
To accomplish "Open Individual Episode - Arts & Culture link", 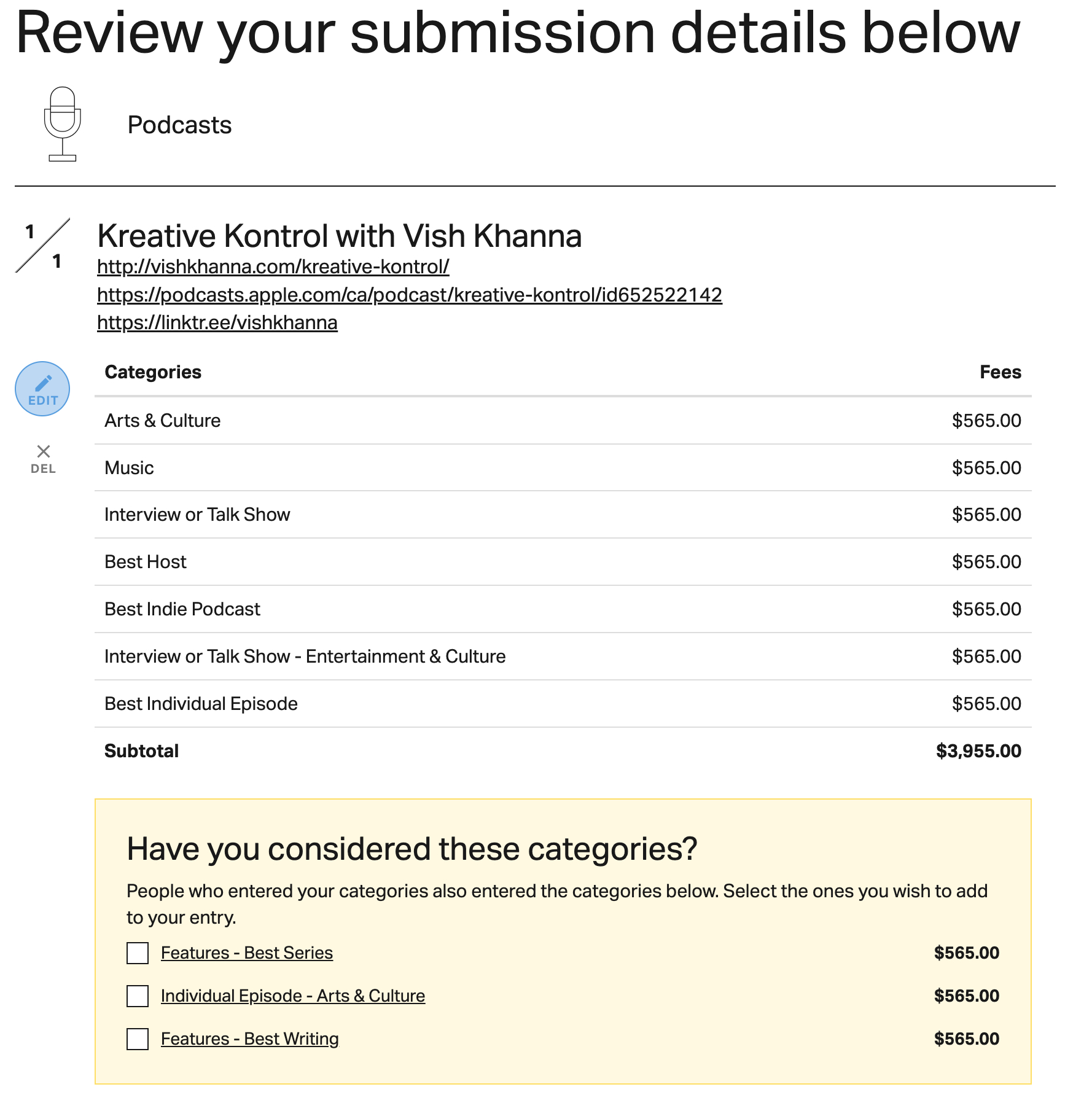I will (x=293, y=996).
